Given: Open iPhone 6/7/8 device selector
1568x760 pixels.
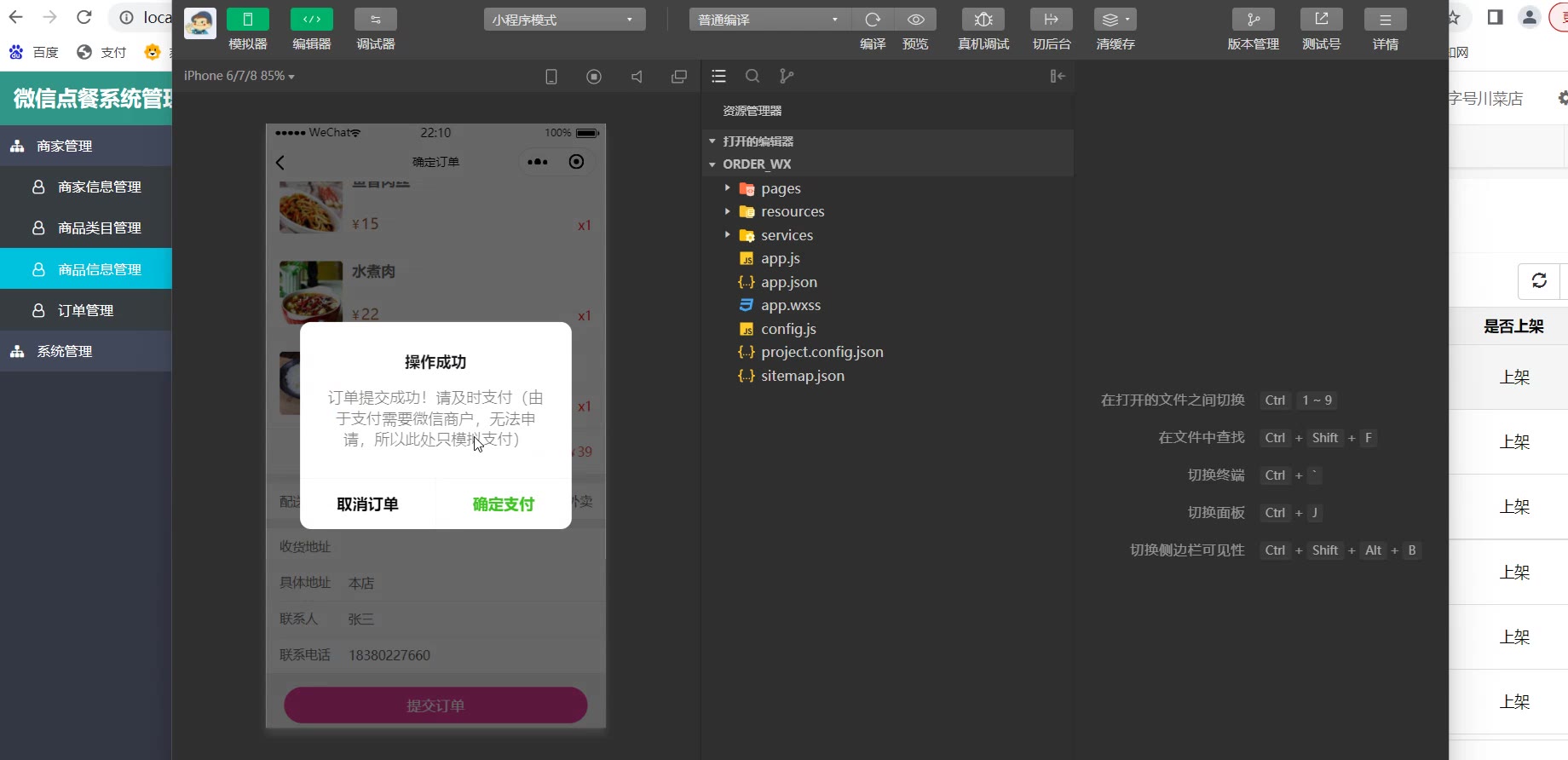Looking at the screenshot, I should (x=239, y=76).
